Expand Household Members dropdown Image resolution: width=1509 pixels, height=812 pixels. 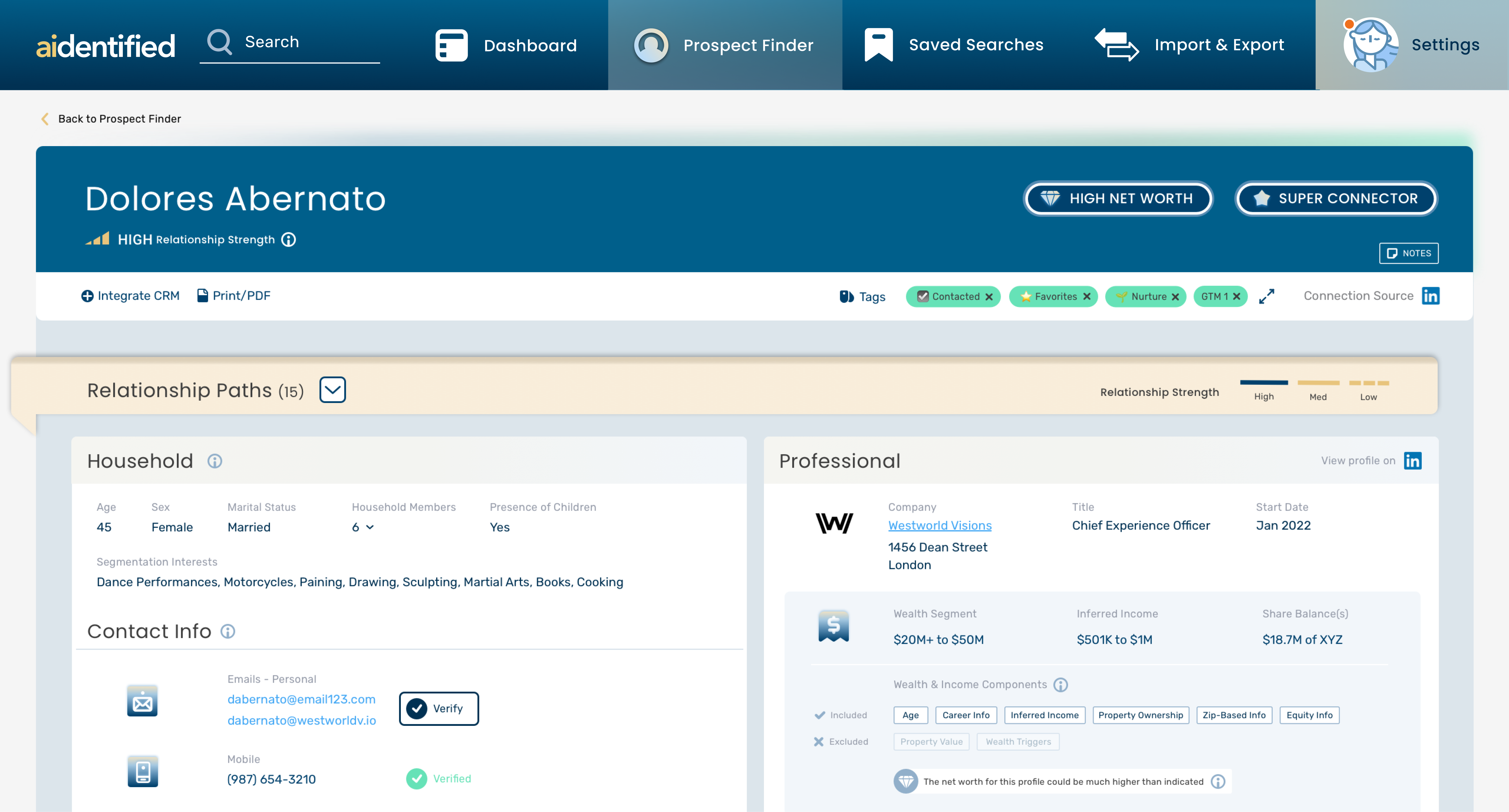click(369, 527)
